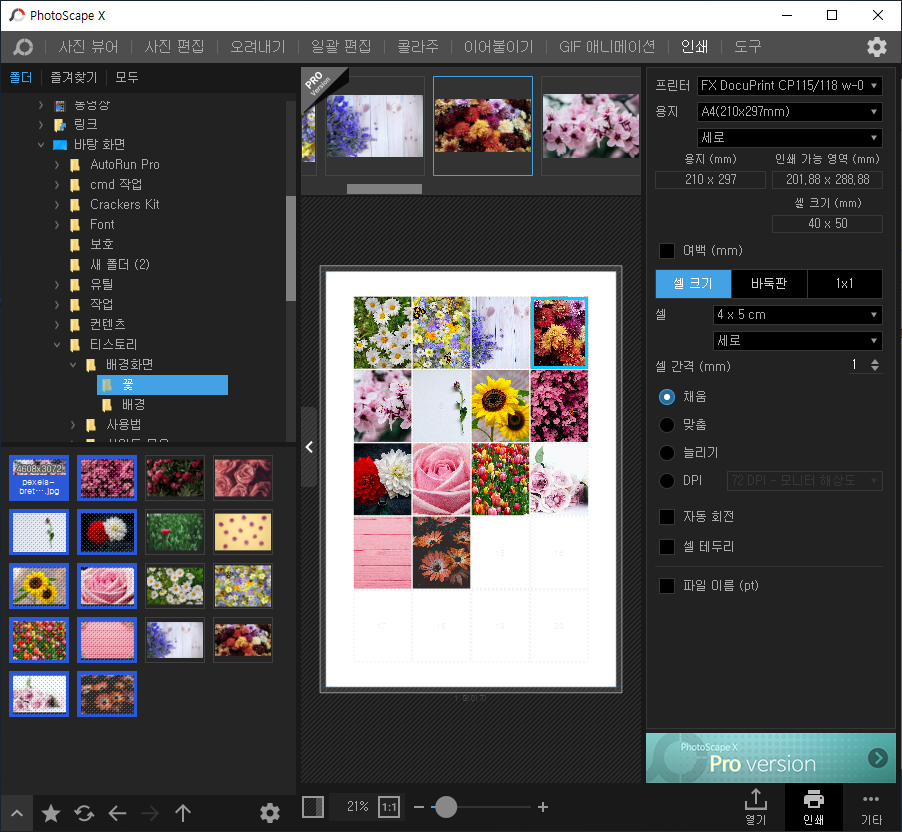Go back with left arrow icon
902x832 pixels.
[x=117, y=813]
